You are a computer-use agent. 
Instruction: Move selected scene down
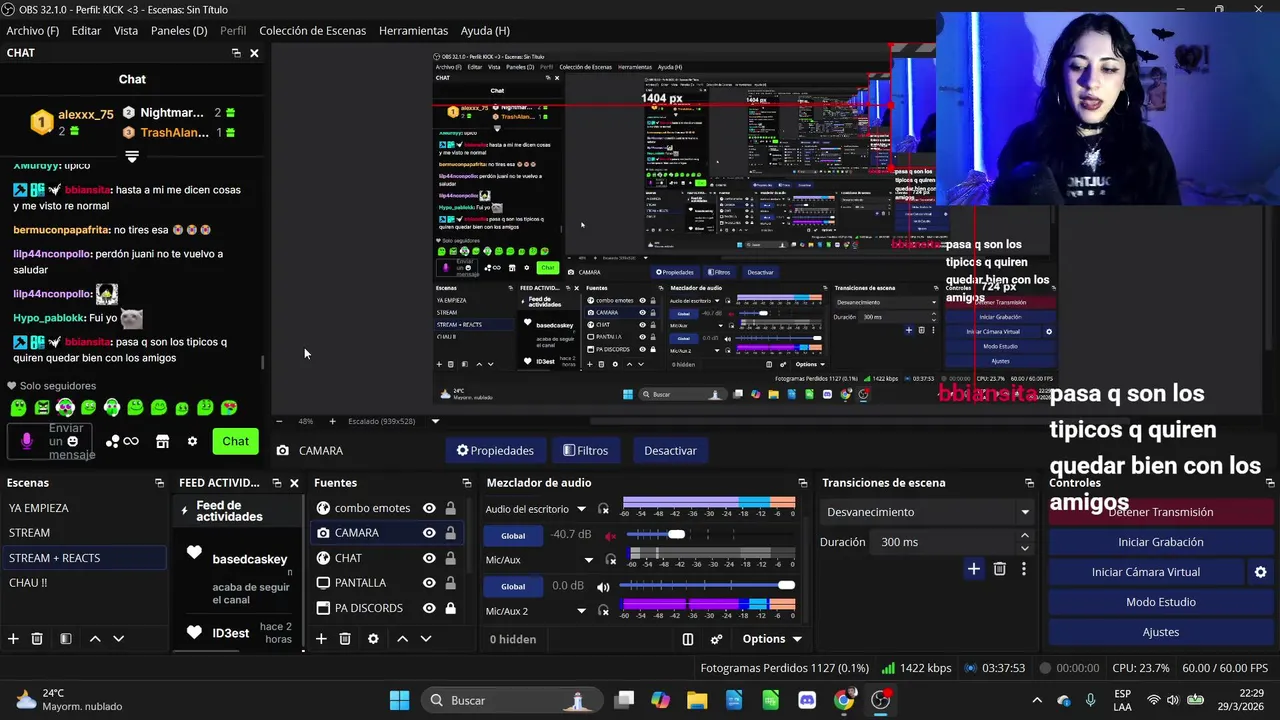[x=118, y=638]
